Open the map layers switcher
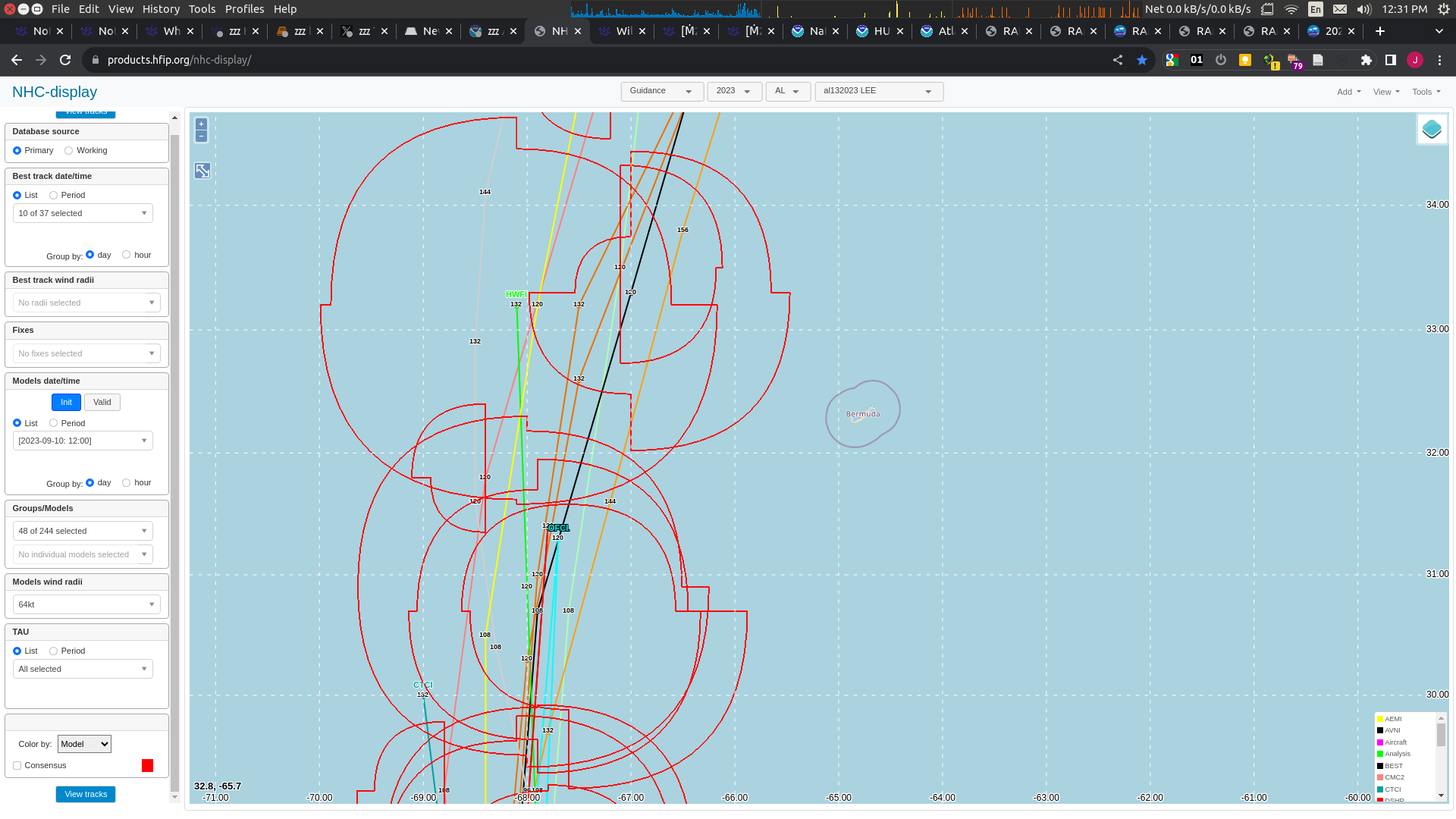 pyautogui.click(x=1432, y=129)
